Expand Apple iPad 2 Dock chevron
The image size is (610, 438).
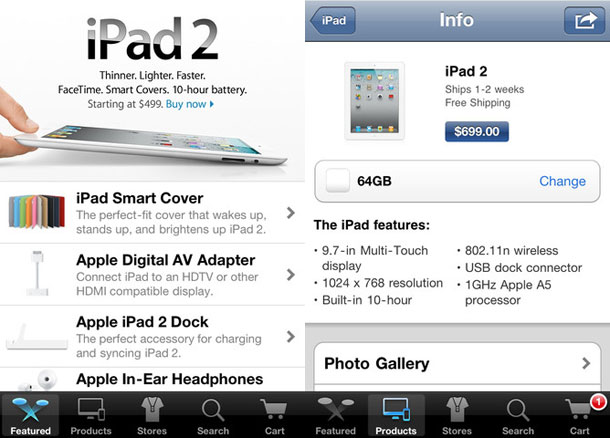(x=290, y=336)
